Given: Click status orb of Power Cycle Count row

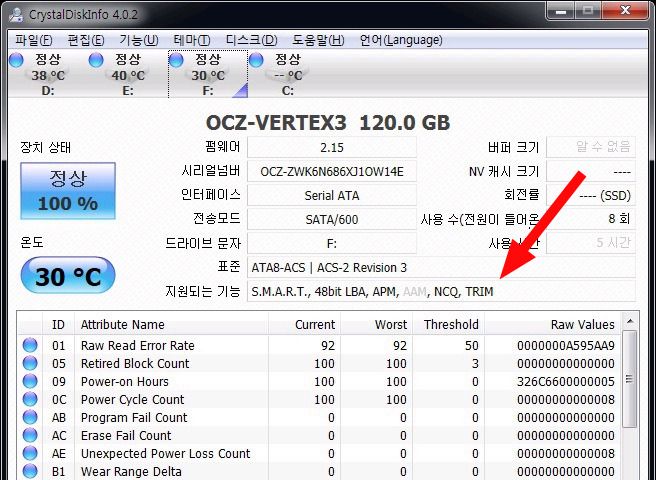Looking at the screenshot, I should (x=30, y=399).
